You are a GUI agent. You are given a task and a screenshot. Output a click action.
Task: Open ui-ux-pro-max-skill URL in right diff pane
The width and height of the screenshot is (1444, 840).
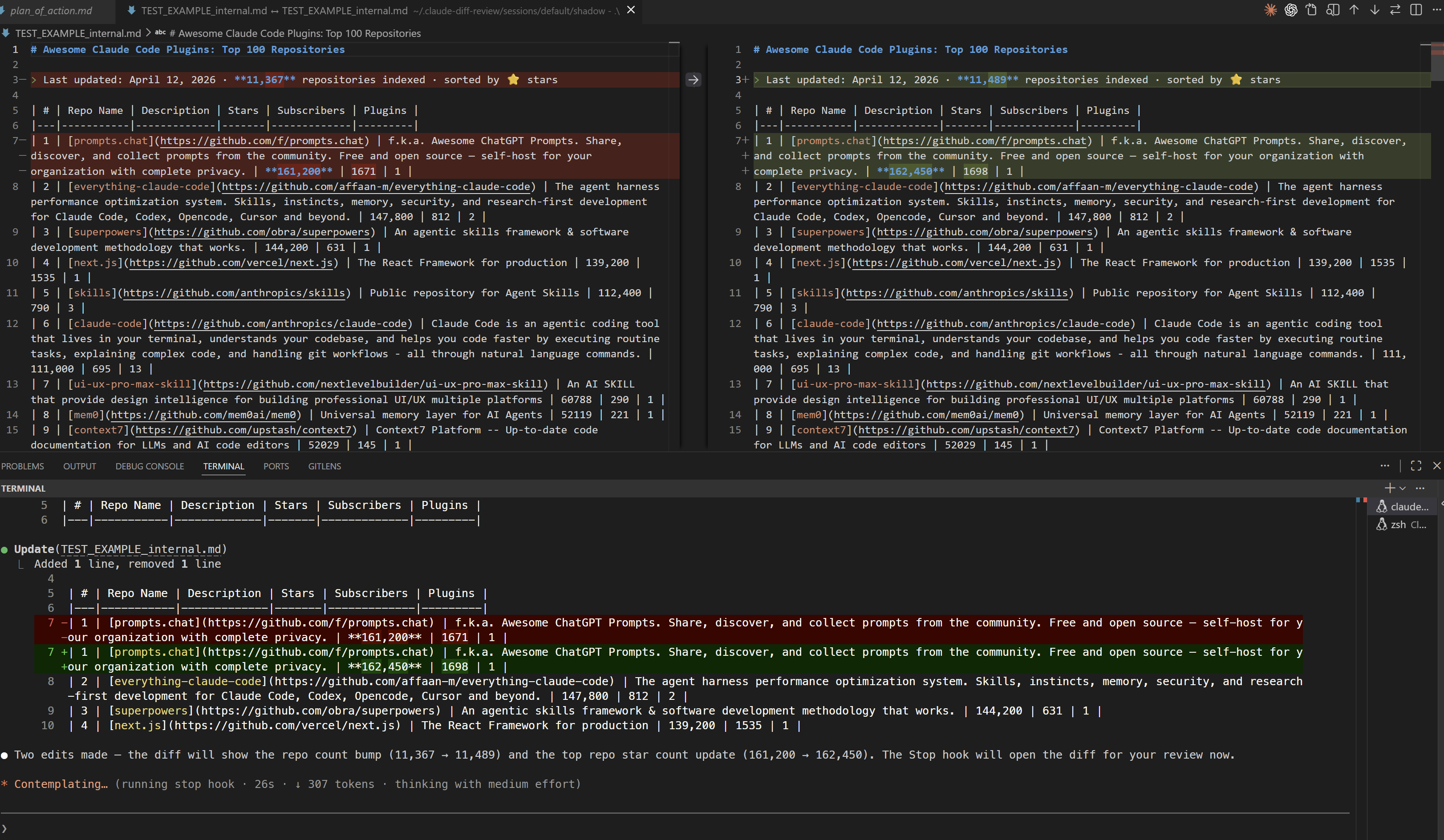(1095, 384)
